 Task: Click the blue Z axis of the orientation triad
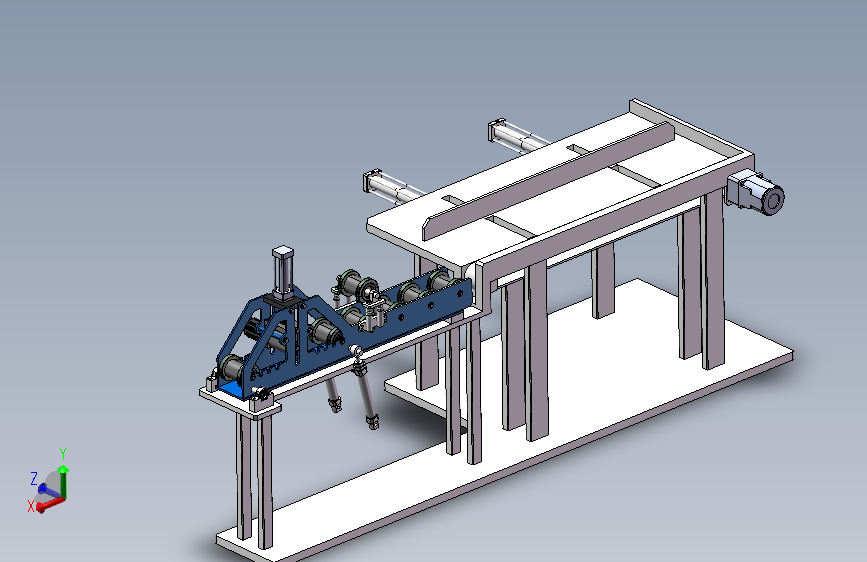click(x=50, y=491)
